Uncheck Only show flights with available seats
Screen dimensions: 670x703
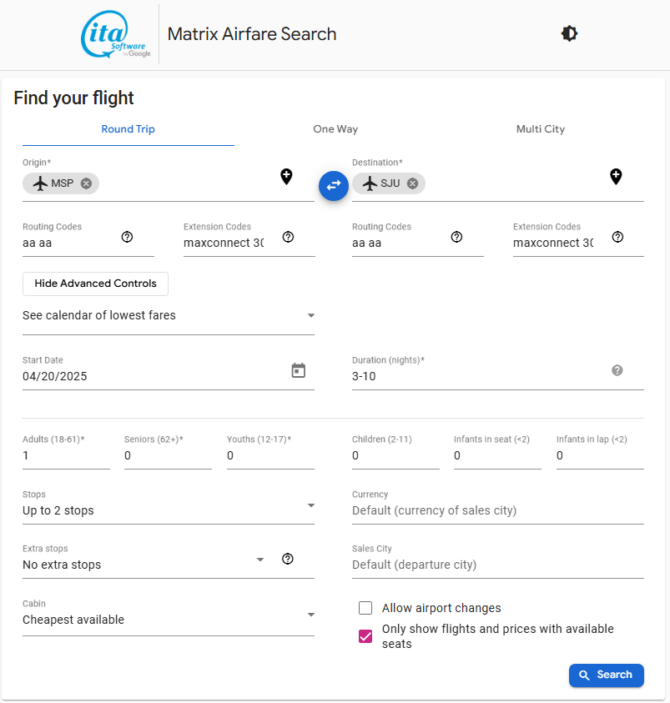click(x=365, y=636)
